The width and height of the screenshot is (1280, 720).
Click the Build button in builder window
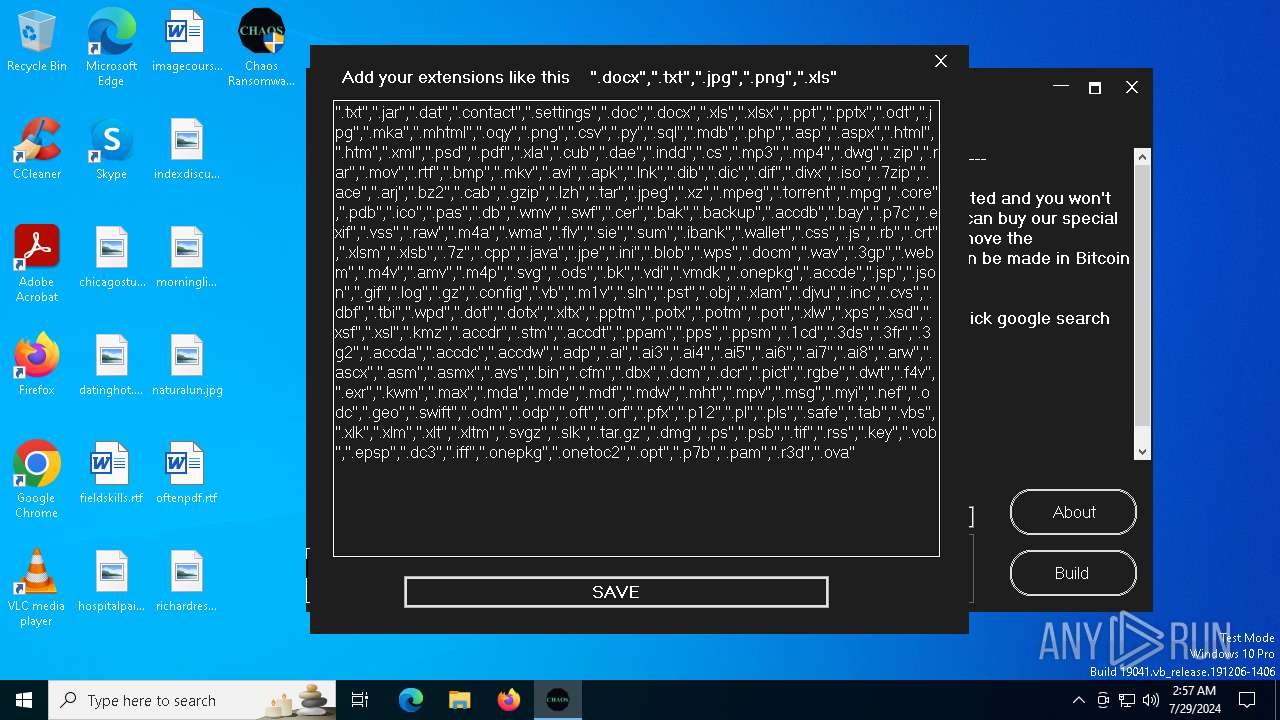[1073, 573]
